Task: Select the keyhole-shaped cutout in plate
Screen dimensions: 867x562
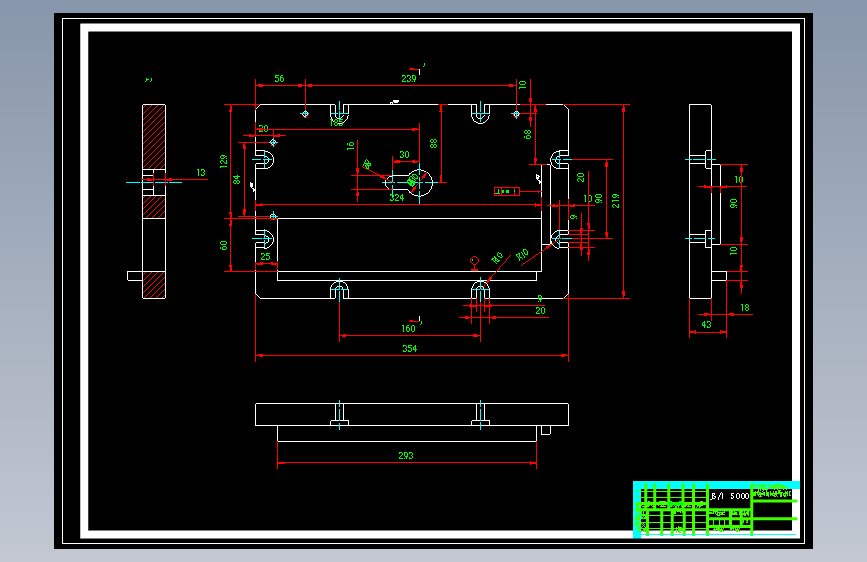Action: (410, 182)
